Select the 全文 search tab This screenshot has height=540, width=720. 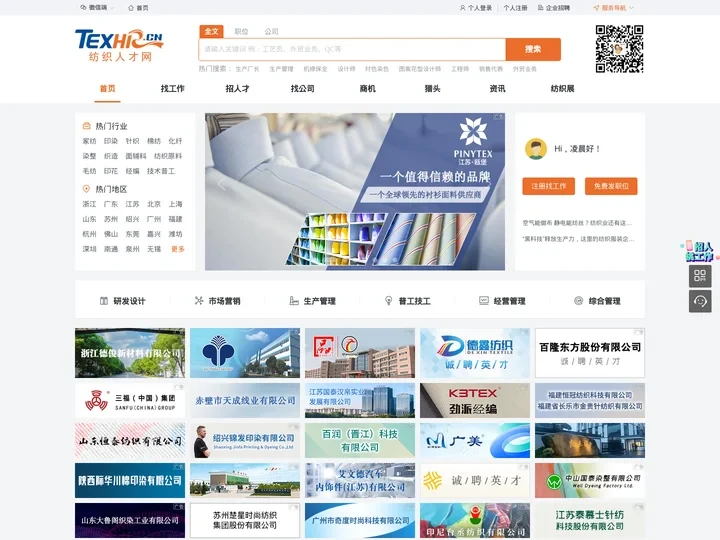tap(211, 31)
